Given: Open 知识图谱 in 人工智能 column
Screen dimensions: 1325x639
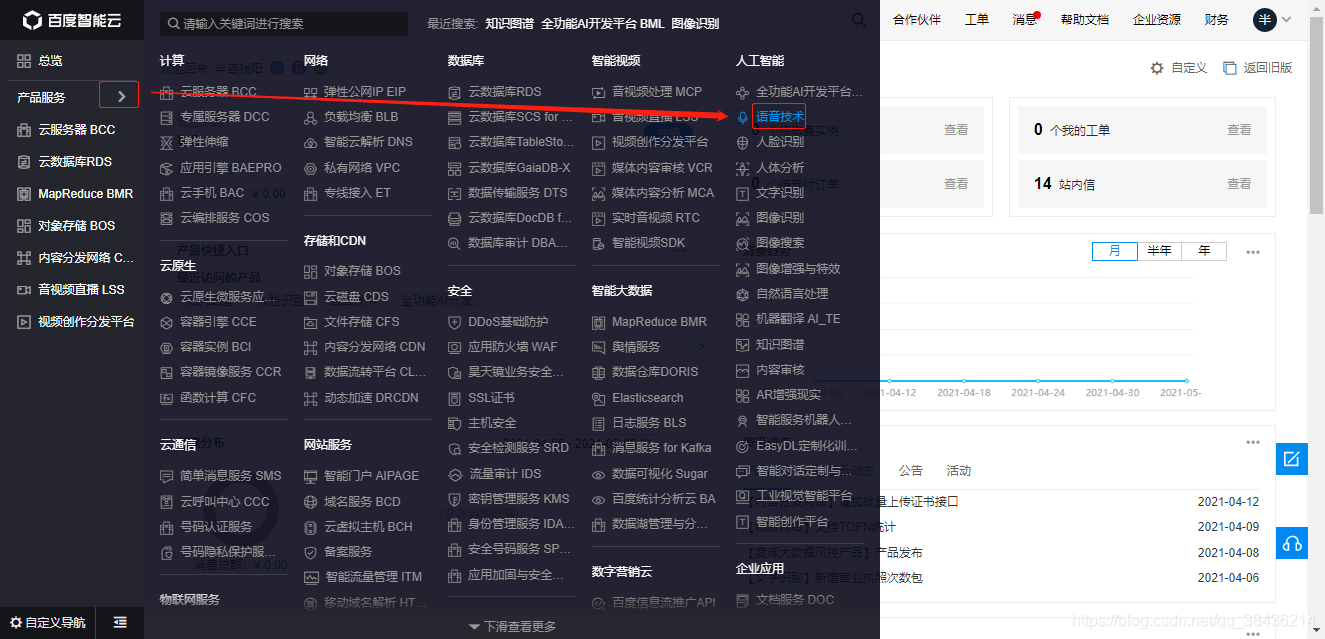Looking at the screenshot, I should pyautogui.click(x=780, y=345).
